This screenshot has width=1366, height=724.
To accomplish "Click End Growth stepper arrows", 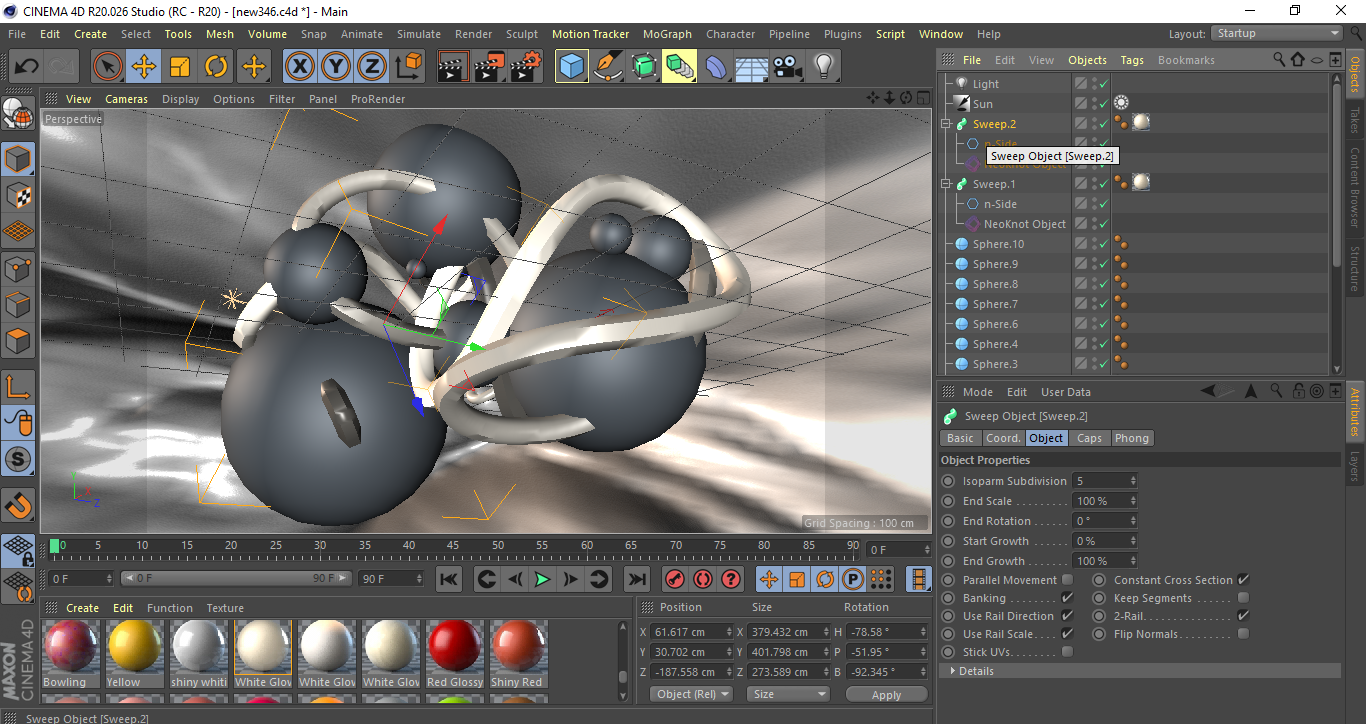I will click(1133, 561).
